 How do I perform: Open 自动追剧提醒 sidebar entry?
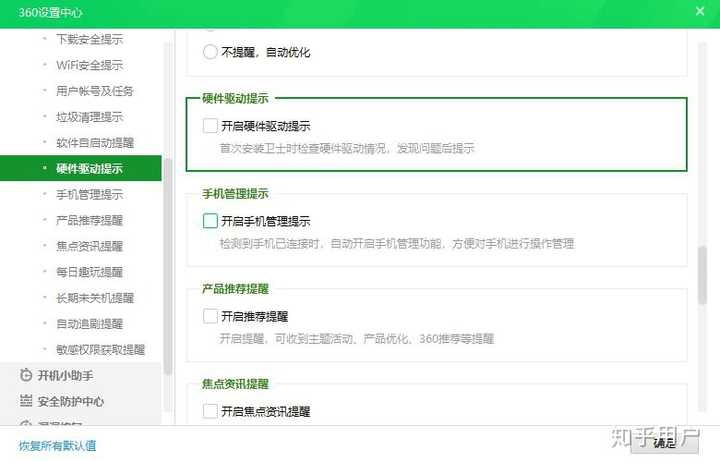[x=90, y=324]
